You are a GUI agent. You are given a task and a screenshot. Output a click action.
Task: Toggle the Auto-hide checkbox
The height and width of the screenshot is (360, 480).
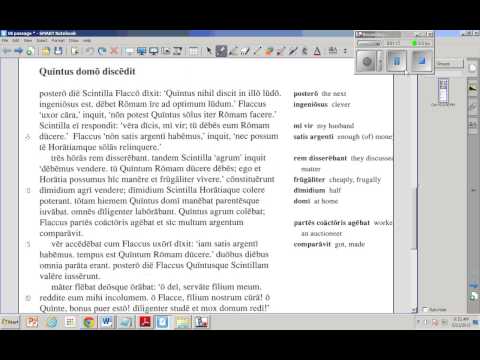[425, 309]
